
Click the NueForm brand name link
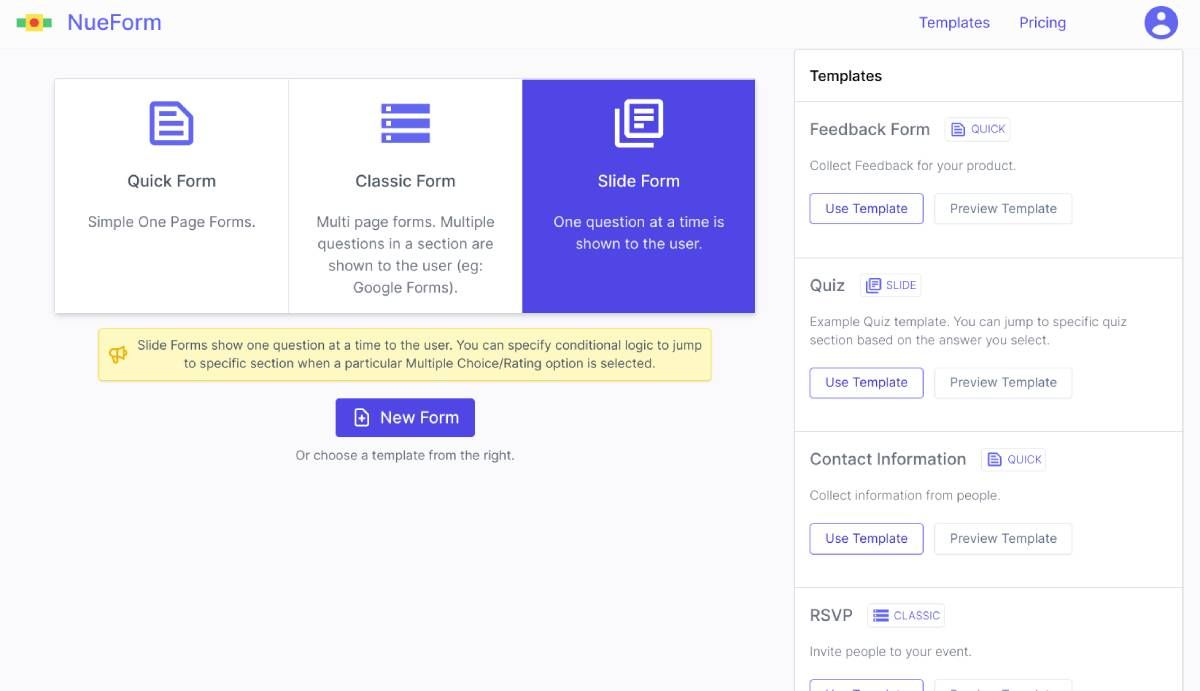(114, 22)
